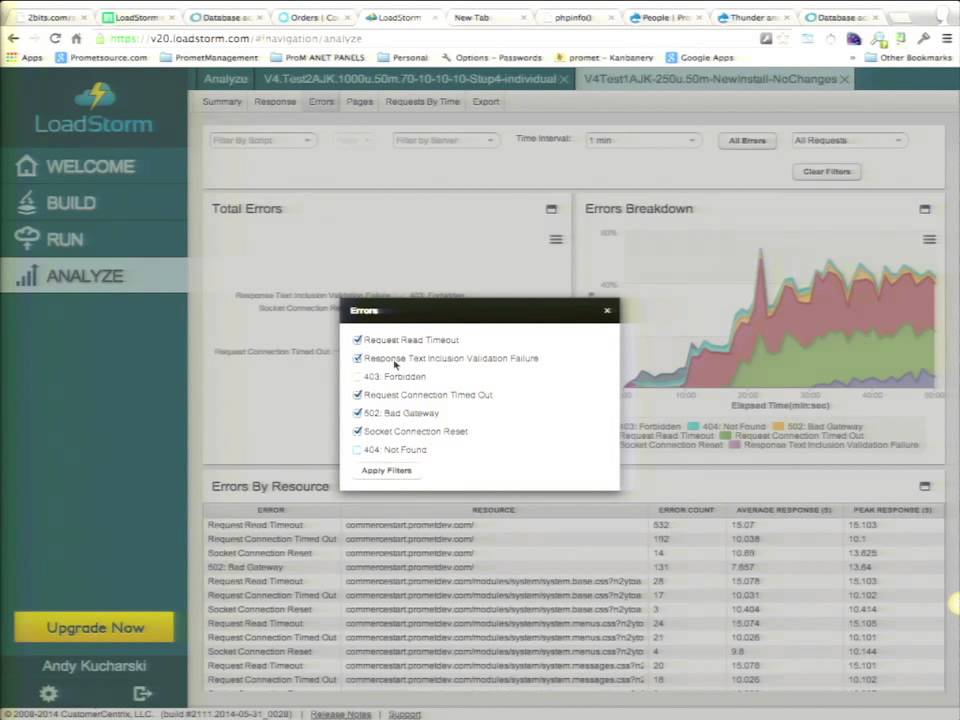
Task: Switch to the Pages tab
Action: click(x=359, y=102)
